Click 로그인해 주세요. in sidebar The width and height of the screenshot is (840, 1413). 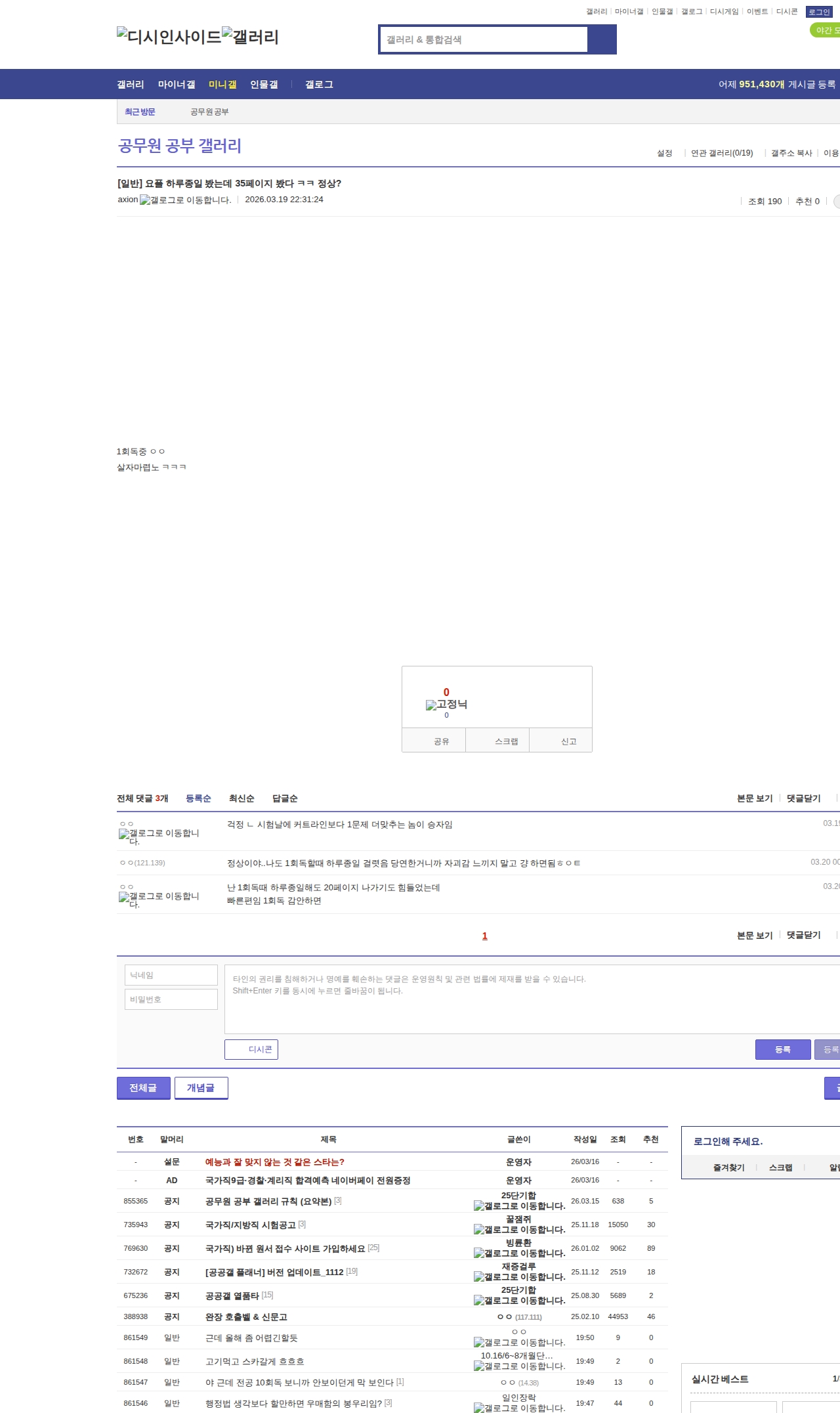coord(728,1142)
